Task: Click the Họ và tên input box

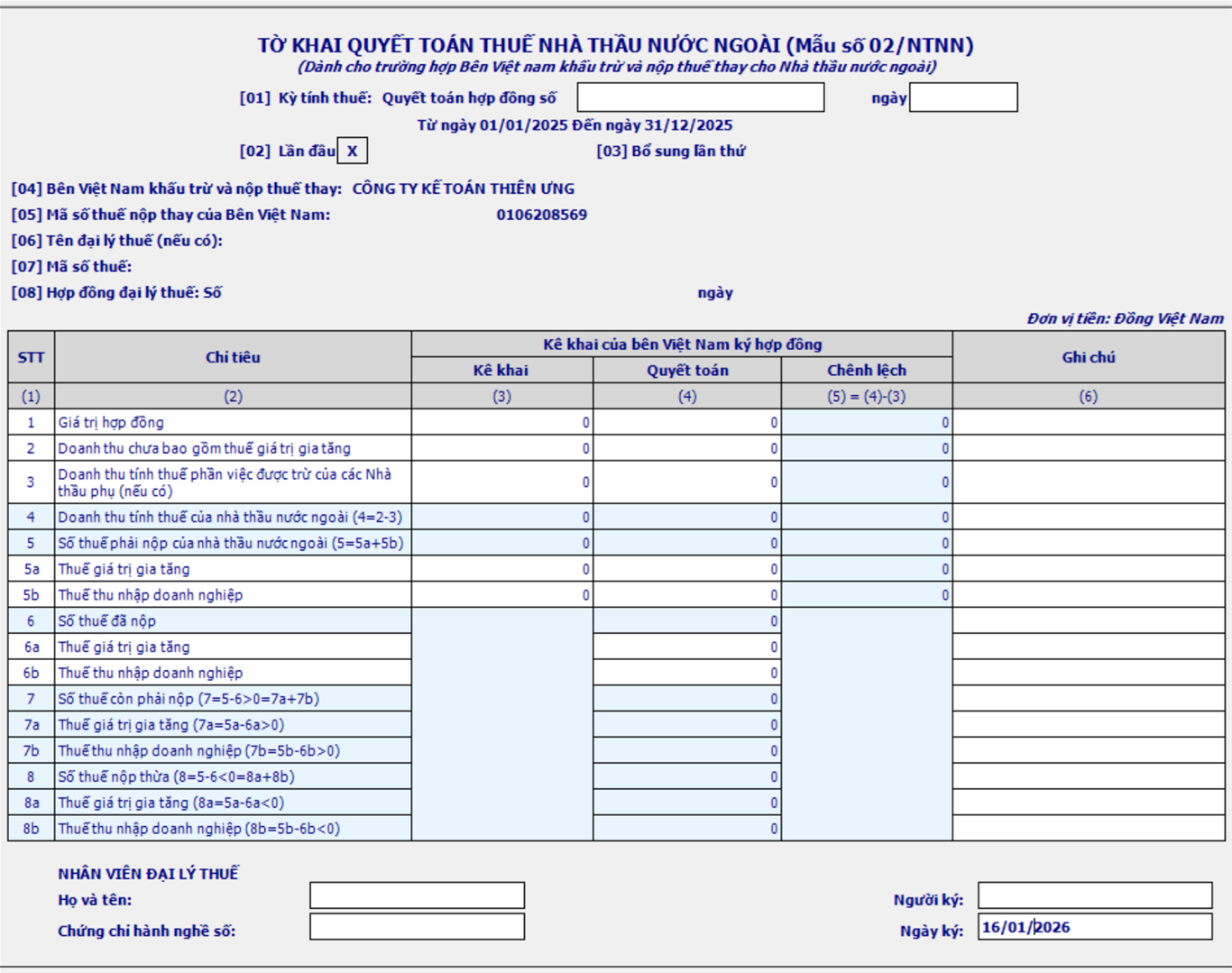Action: [x=417, y=895]
